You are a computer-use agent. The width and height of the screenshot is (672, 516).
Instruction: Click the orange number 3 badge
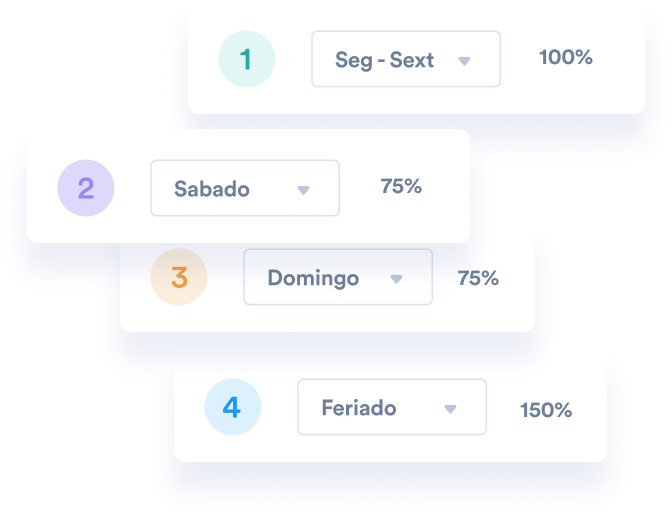pyautogui.click(x=179, y=277)
